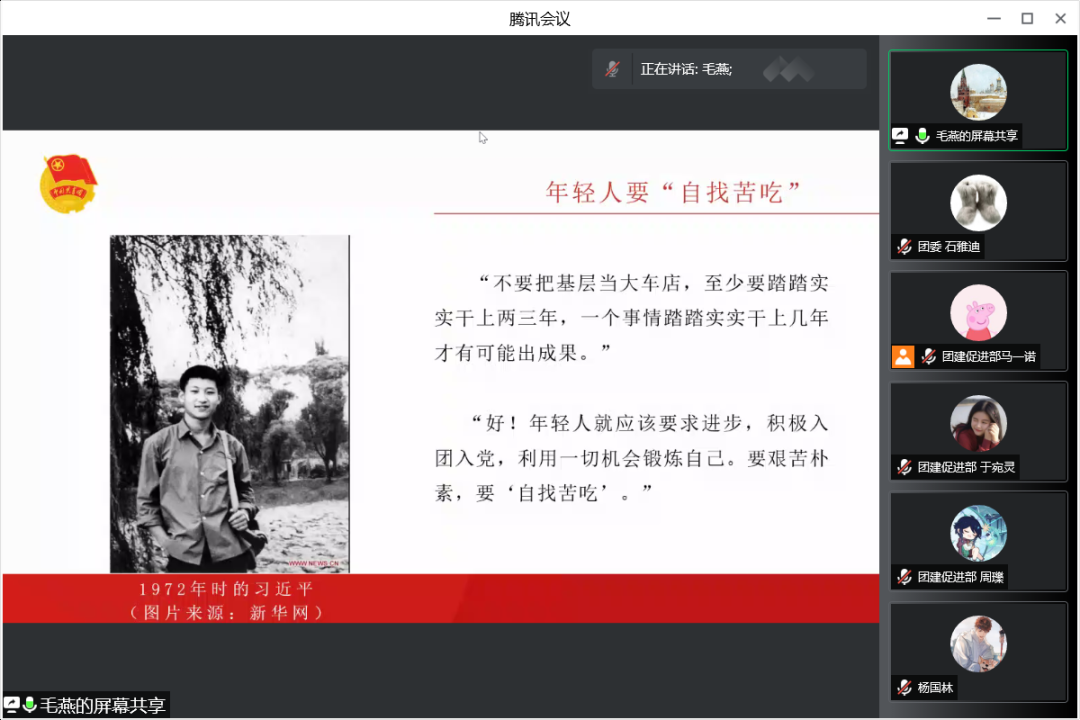Click the muted microphone icon beside 正在讲话

pyautogui.click(x=612, y=69)
